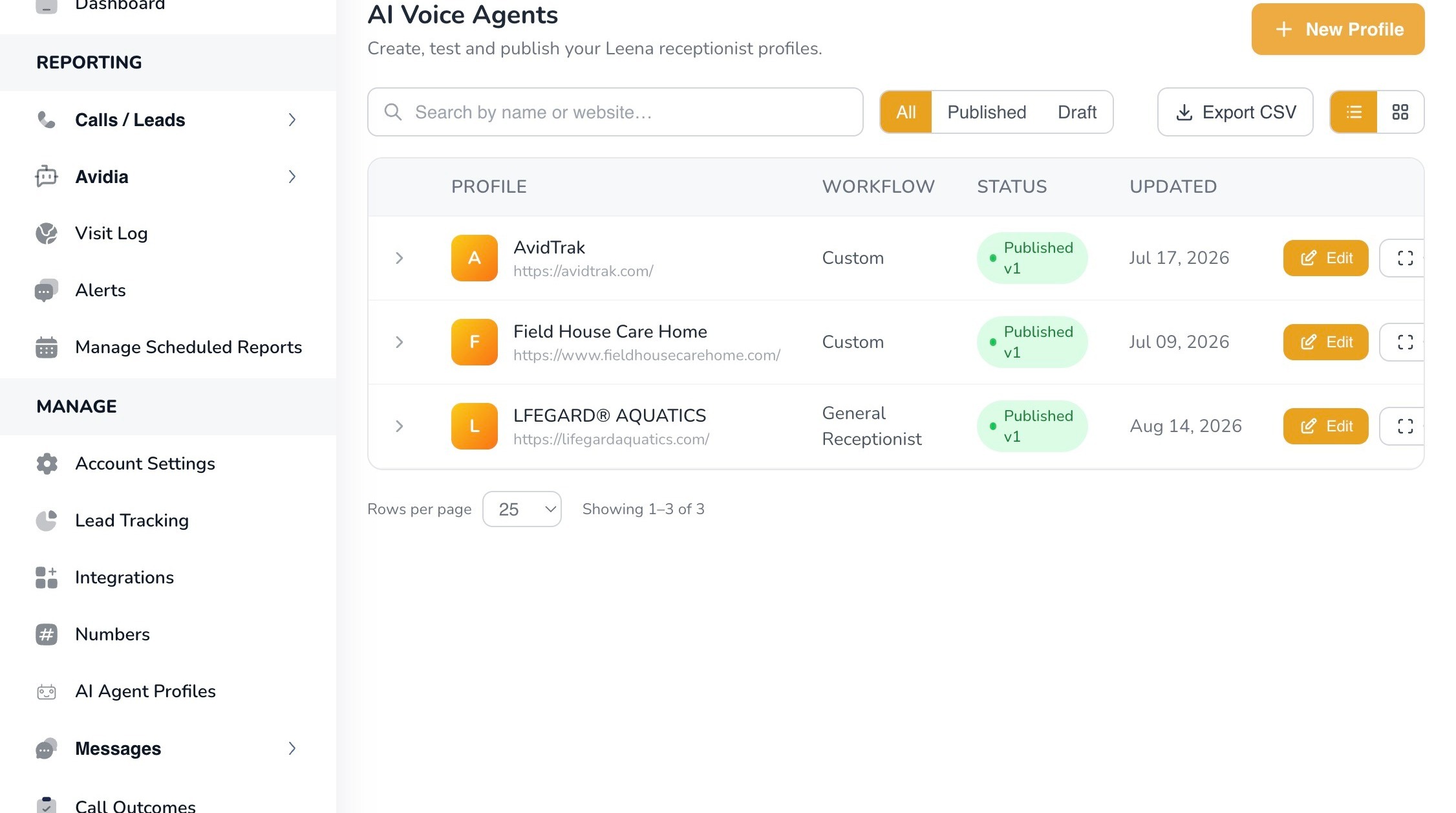Screen dimensions: 1456x813
Task: Switch to list view layout
Action: point(1354,112)
